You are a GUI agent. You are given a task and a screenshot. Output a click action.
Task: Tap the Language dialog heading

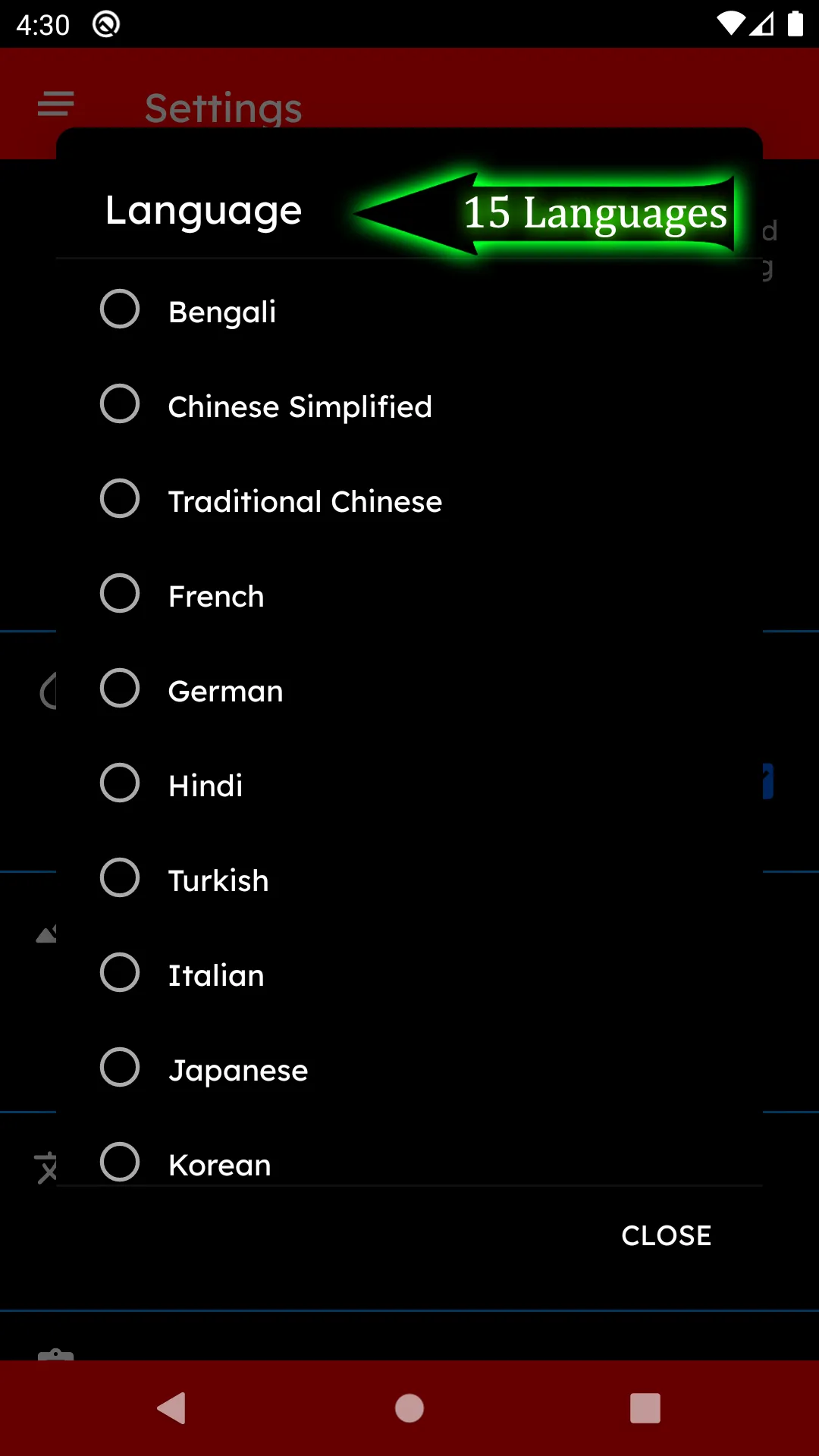coord(203,211)
